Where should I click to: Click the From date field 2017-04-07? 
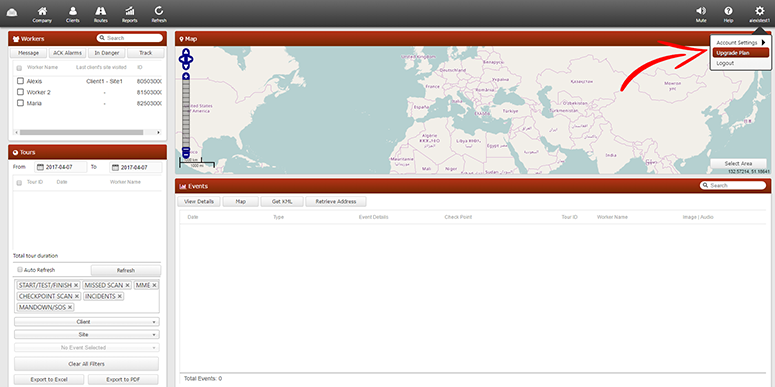pos(60,168)
